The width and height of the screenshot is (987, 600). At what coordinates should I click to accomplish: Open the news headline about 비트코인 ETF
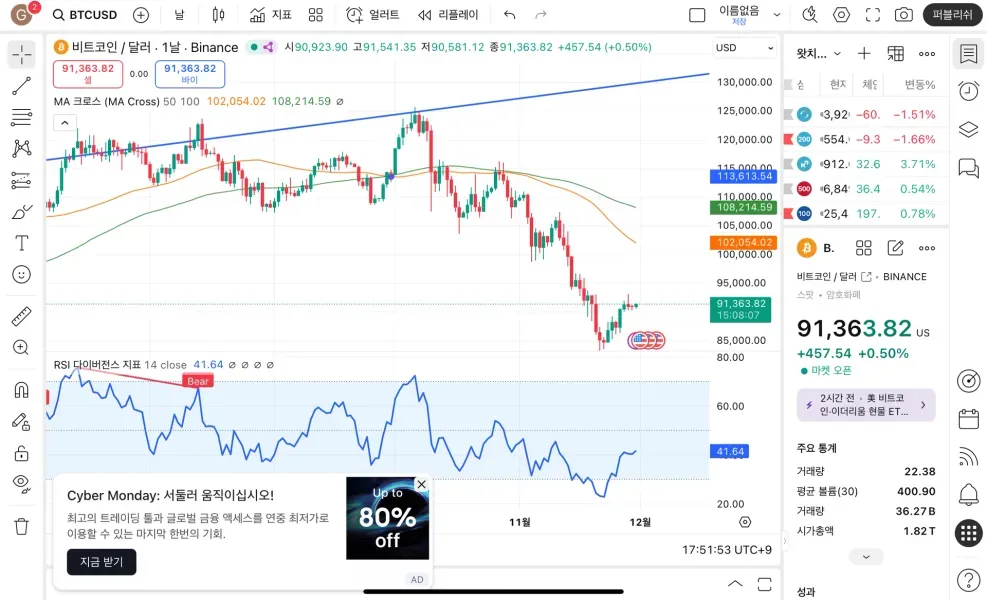pyautogui.click(x=866, y=405)
